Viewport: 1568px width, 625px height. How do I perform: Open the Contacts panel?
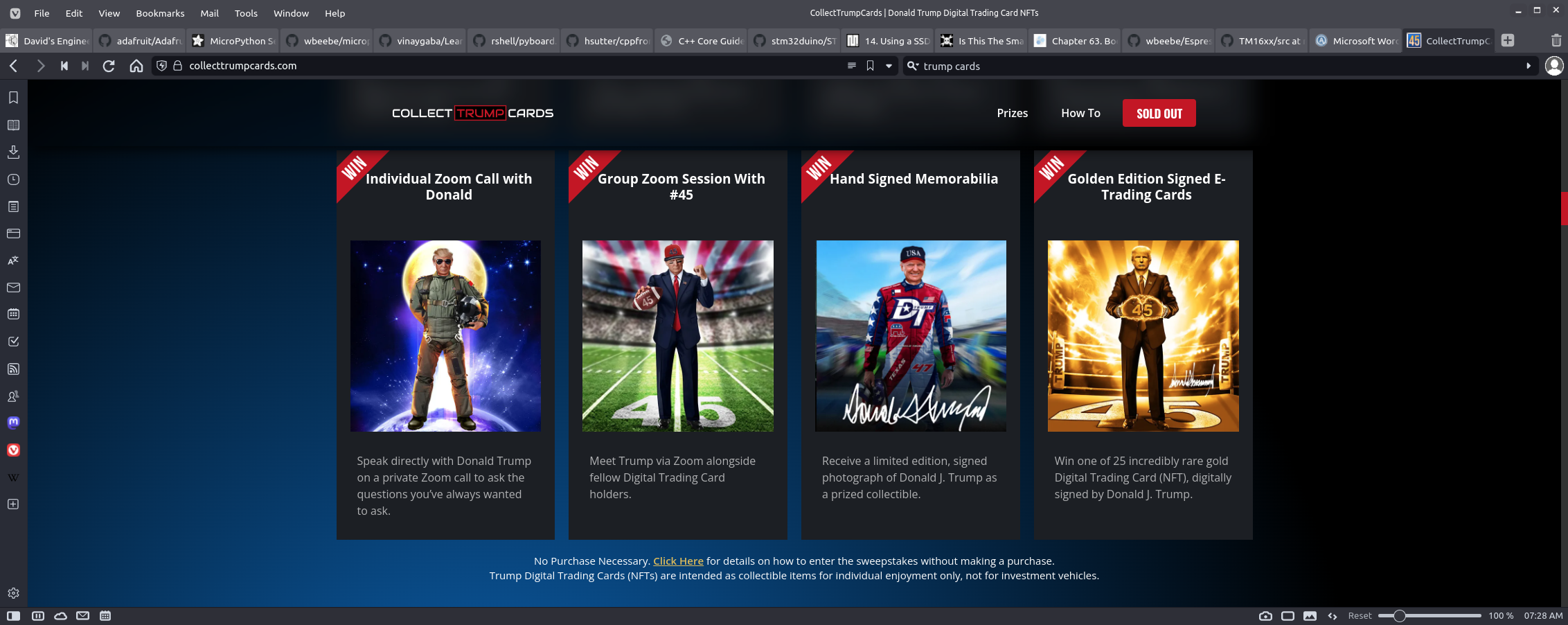click(13, 396)
